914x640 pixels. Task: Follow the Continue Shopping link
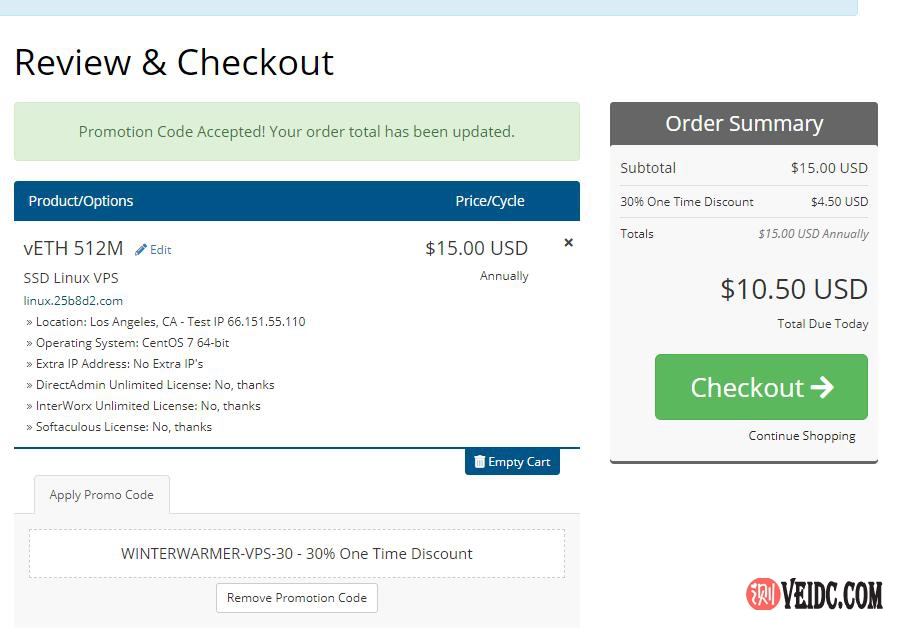point(802,436)
